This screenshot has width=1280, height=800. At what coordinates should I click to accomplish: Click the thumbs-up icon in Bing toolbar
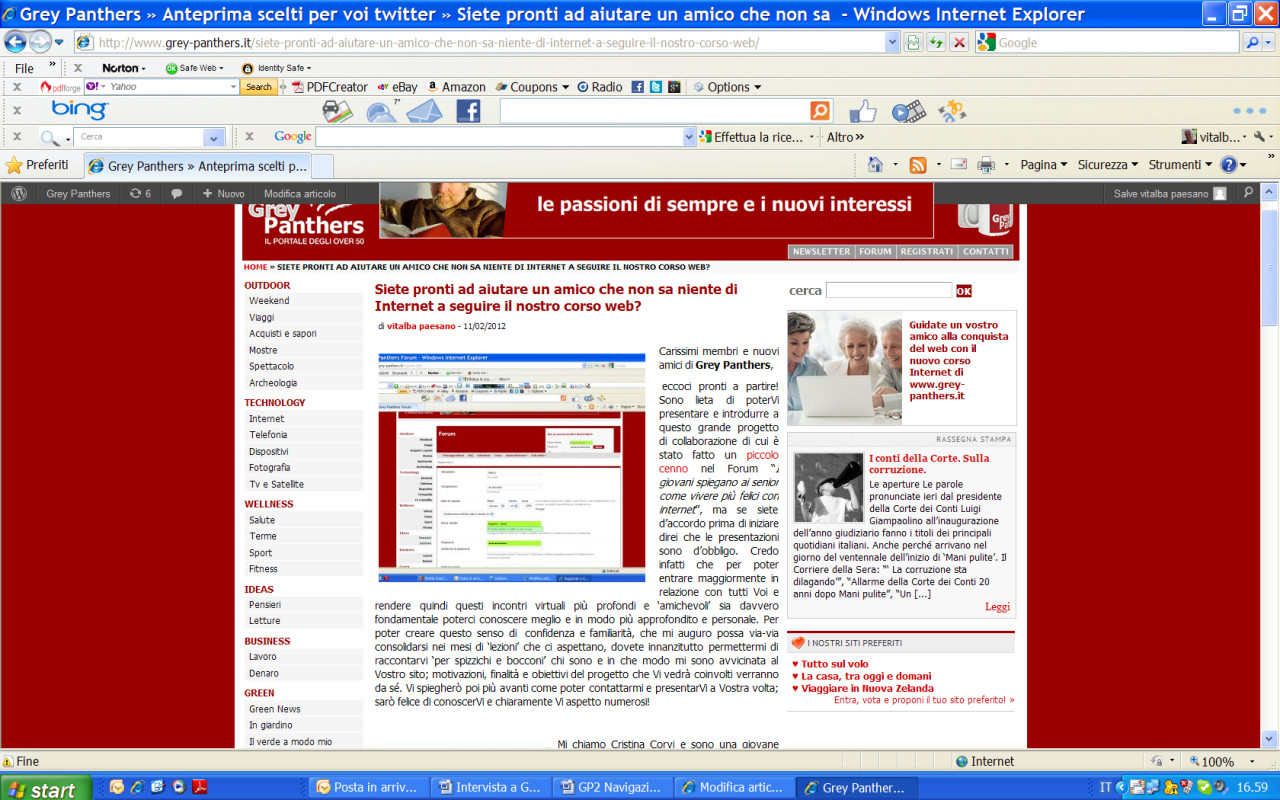click(863, 111)
